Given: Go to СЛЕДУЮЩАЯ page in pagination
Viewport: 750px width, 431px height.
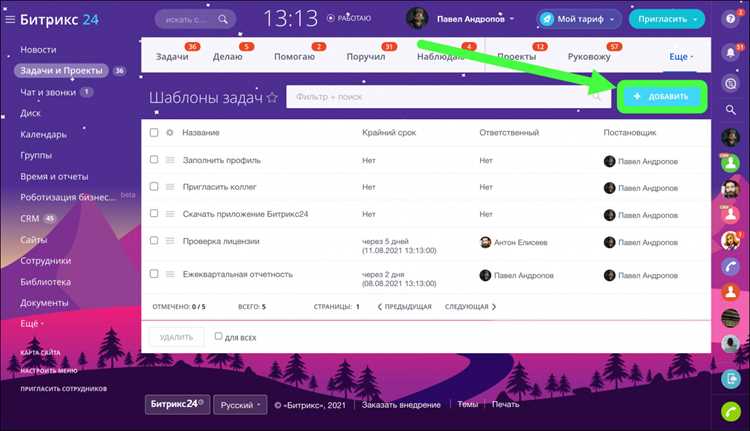Looking at the screenshot, I should pyautogui.click(x=470, y=307).
